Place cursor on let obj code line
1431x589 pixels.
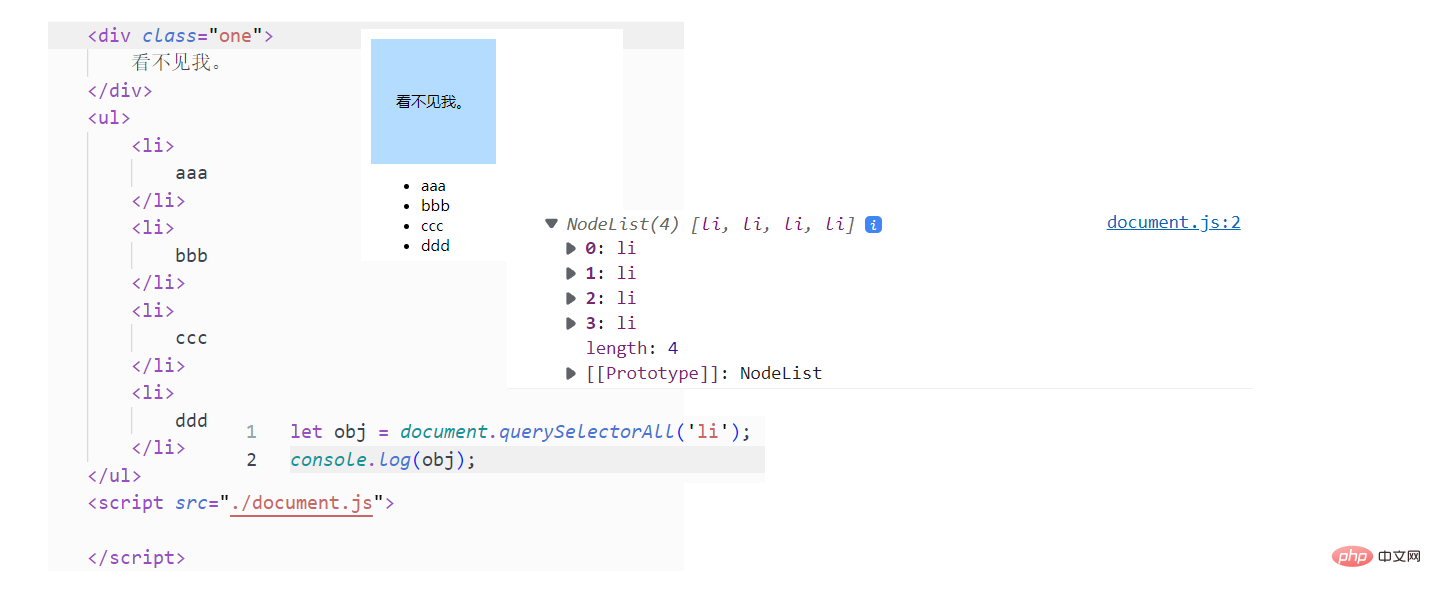point(520,432)
